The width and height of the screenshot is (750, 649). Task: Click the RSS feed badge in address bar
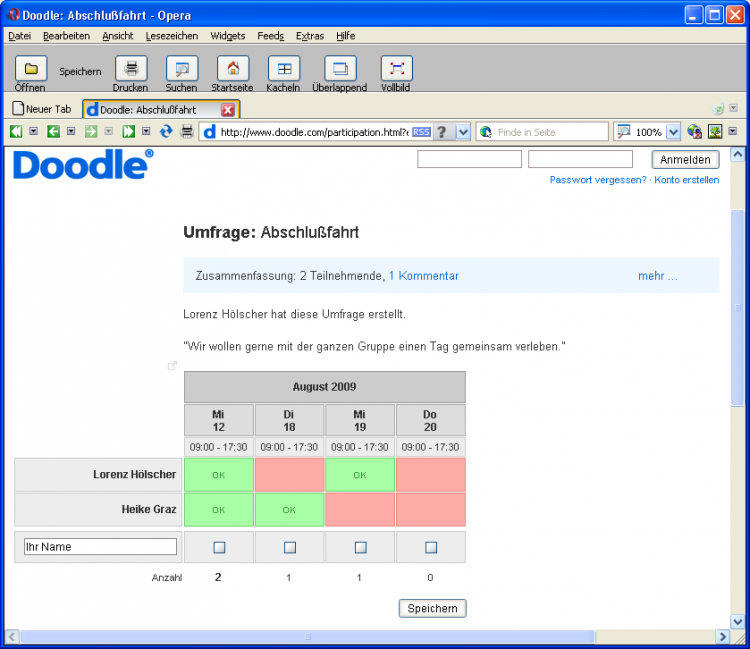[x=421, y=132]
